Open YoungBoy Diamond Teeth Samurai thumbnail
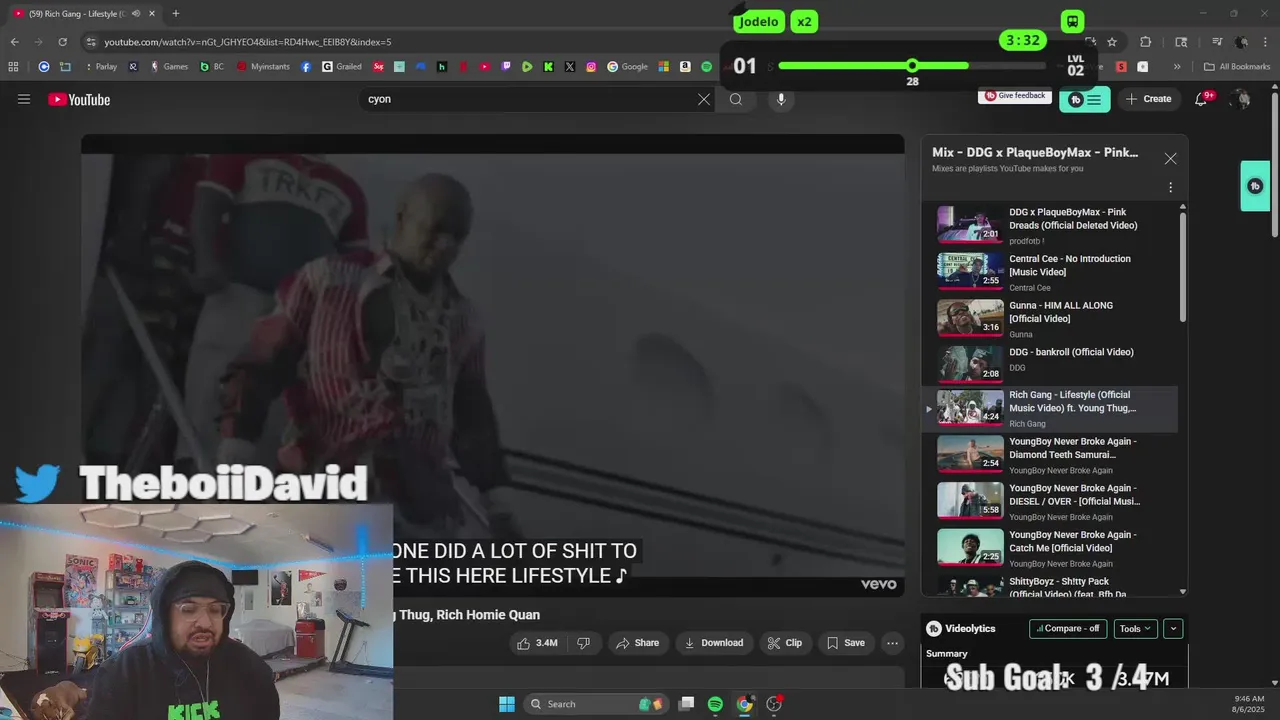Viewport: 1280px width, 720px height. click(x=970, y=454)
